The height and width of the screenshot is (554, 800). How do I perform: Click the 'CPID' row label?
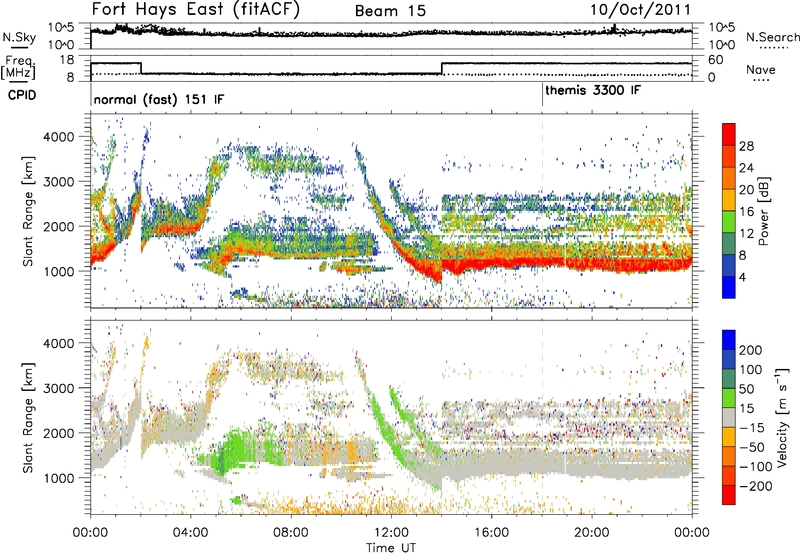pyautogui.click(x=22, y=95)
